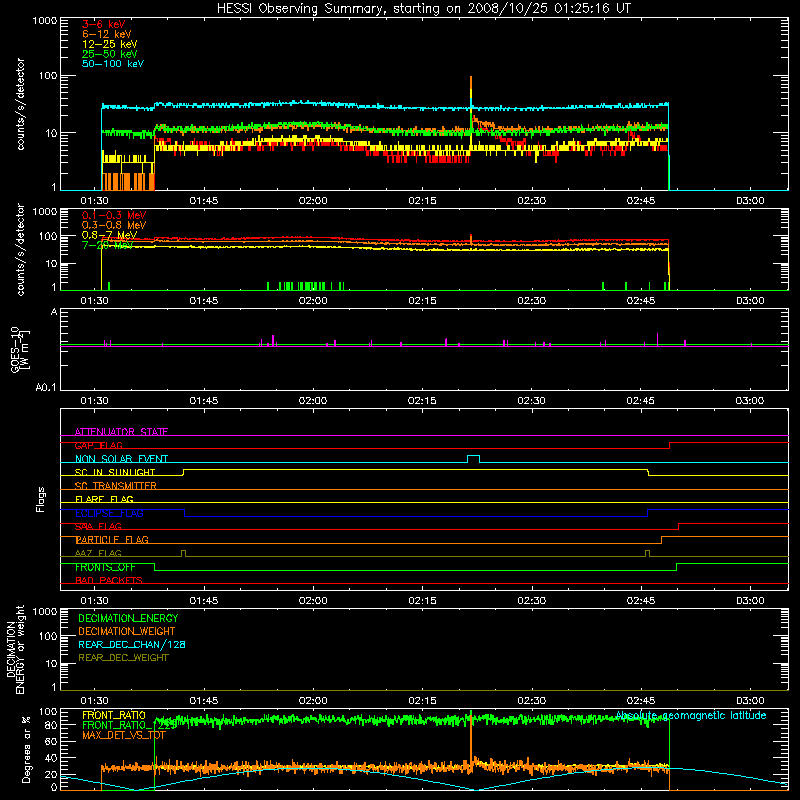The image size is (800, 800).
Task: Select the SC_TRANSMITTER flag label
Action: pyautogui.click(x=115, y=486)
